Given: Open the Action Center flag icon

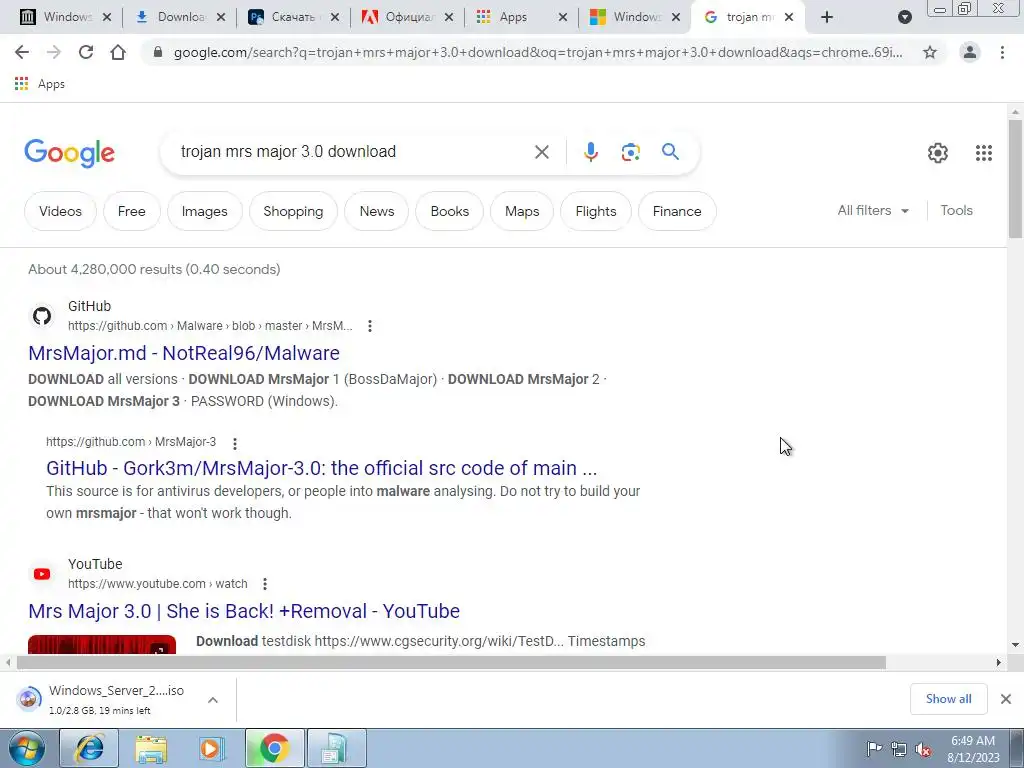Looking at the screenshot, I should point(874,749).
